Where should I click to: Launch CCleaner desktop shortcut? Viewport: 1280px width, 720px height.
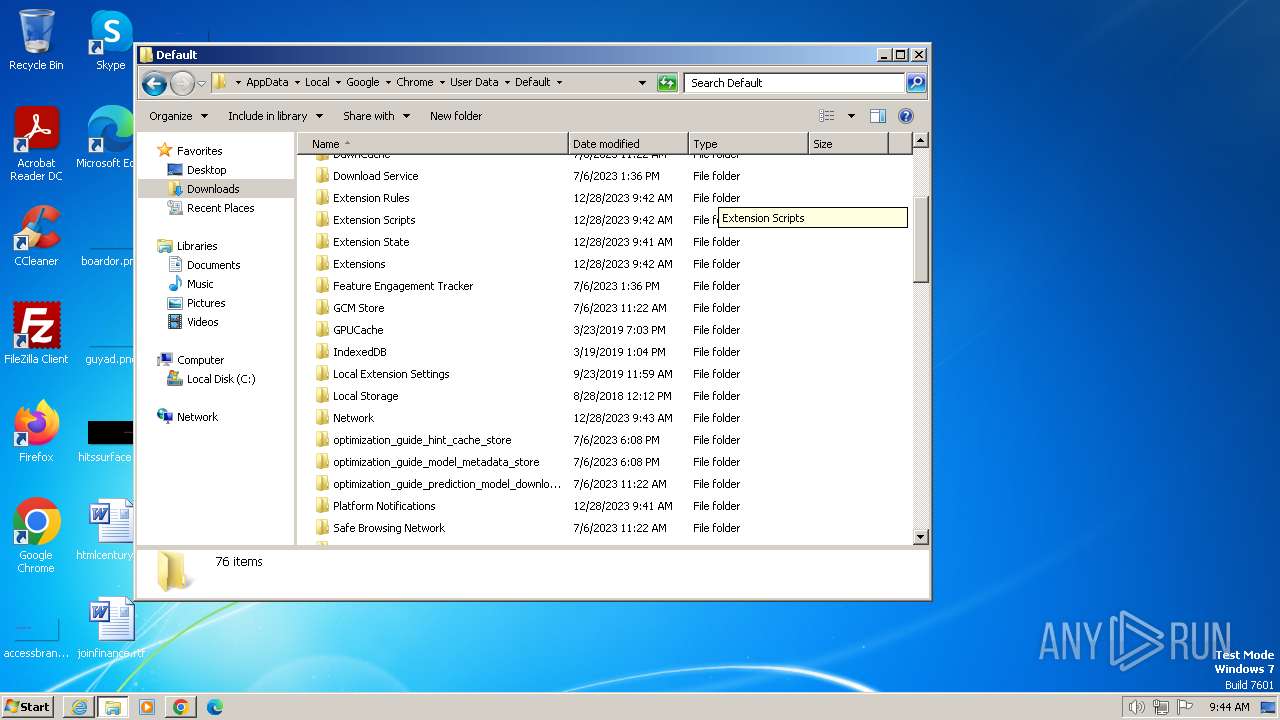36,236
